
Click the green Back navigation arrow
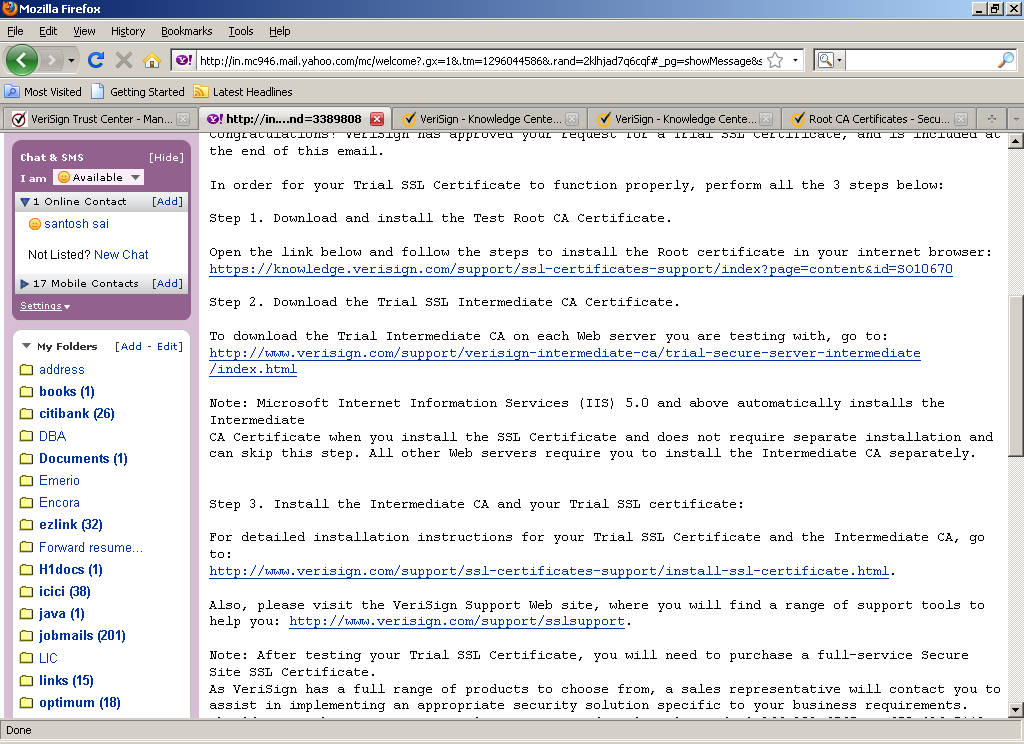tap(22, 60)
